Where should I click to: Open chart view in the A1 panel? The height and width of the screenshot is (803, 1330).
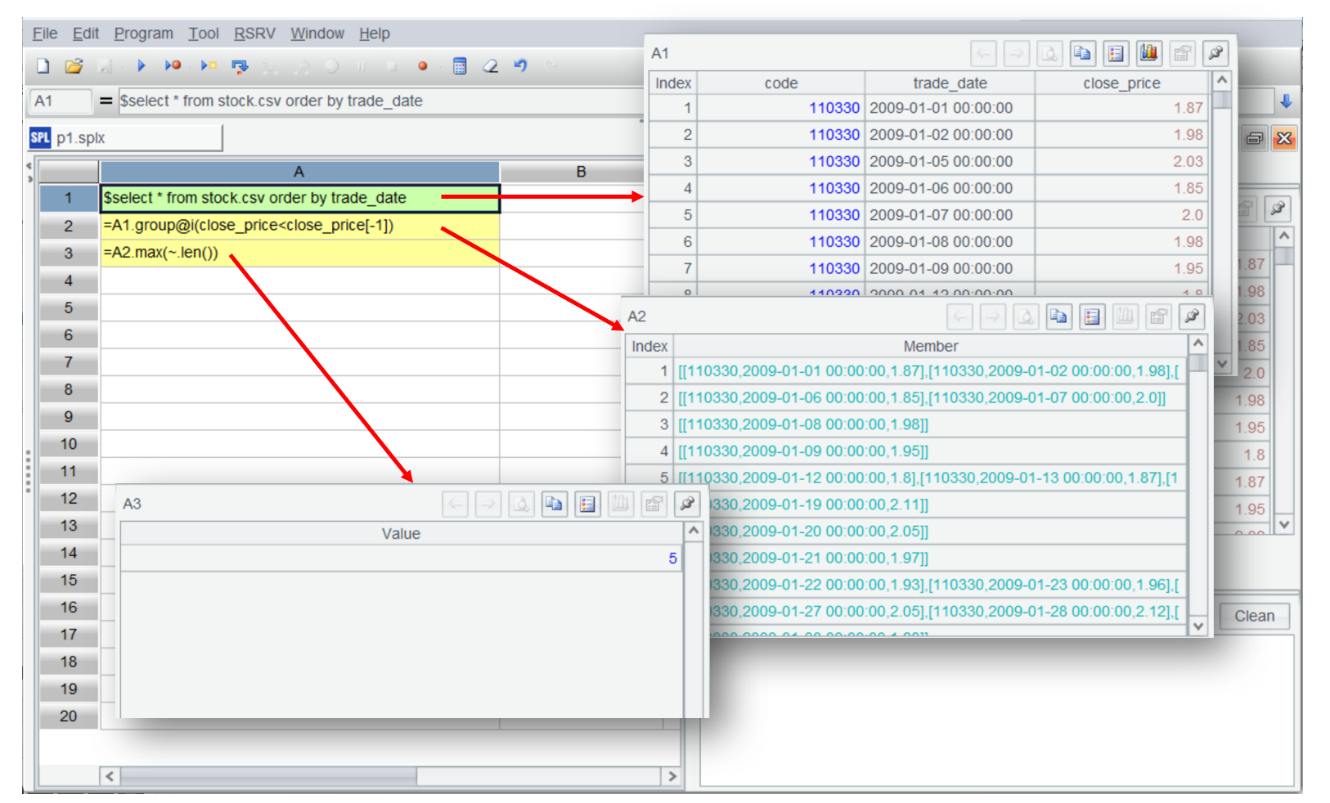pos(1148,53)
